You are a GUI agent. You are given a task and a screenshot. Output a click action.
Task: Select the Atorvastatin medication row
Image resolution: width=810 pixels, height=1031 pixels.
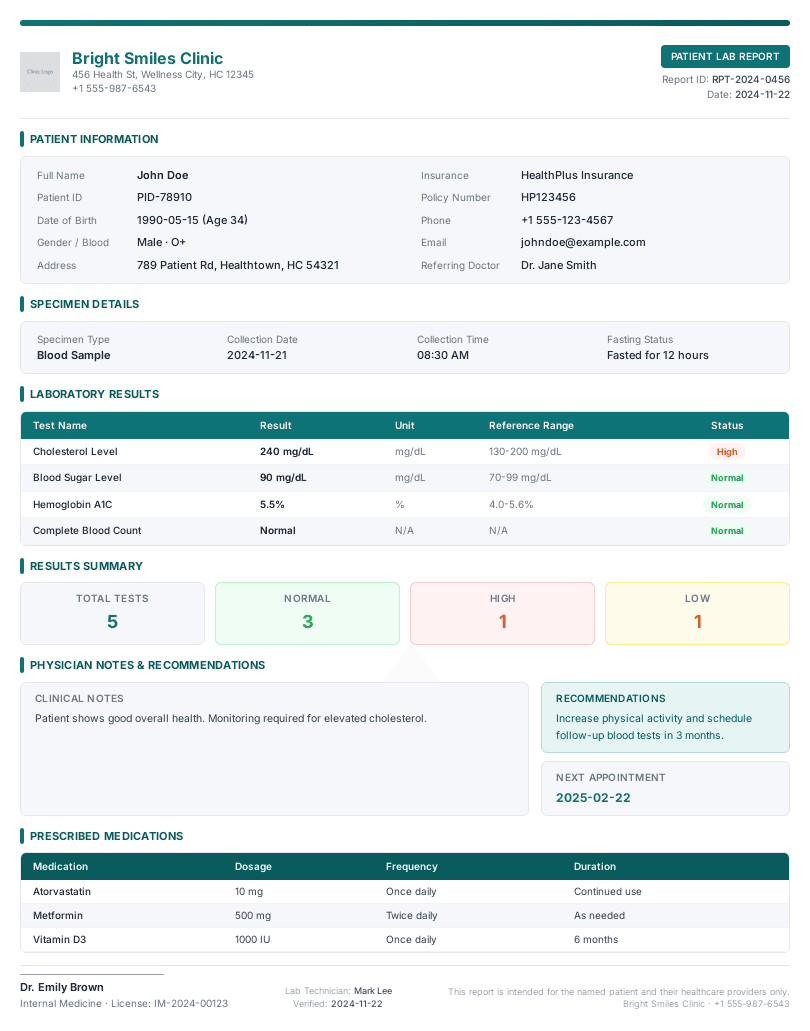coord(404,891)
